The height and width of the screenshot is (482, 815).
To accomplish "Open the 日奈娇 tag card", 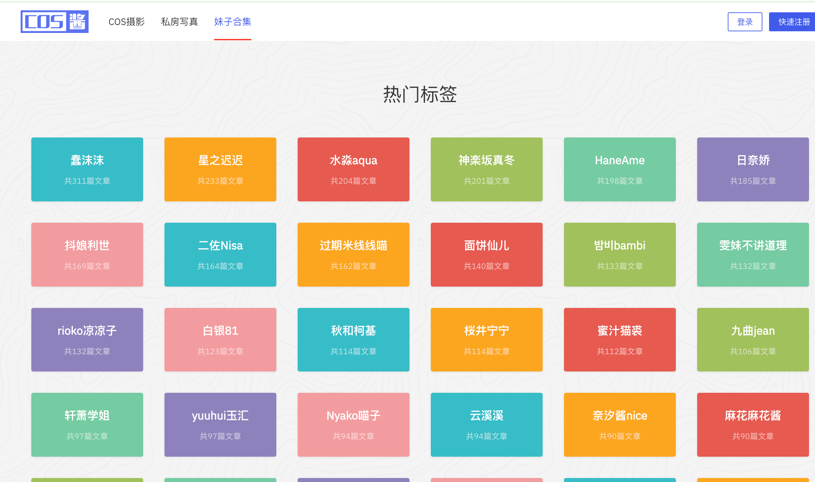I will pyautogui.click(x=752, y=169).
